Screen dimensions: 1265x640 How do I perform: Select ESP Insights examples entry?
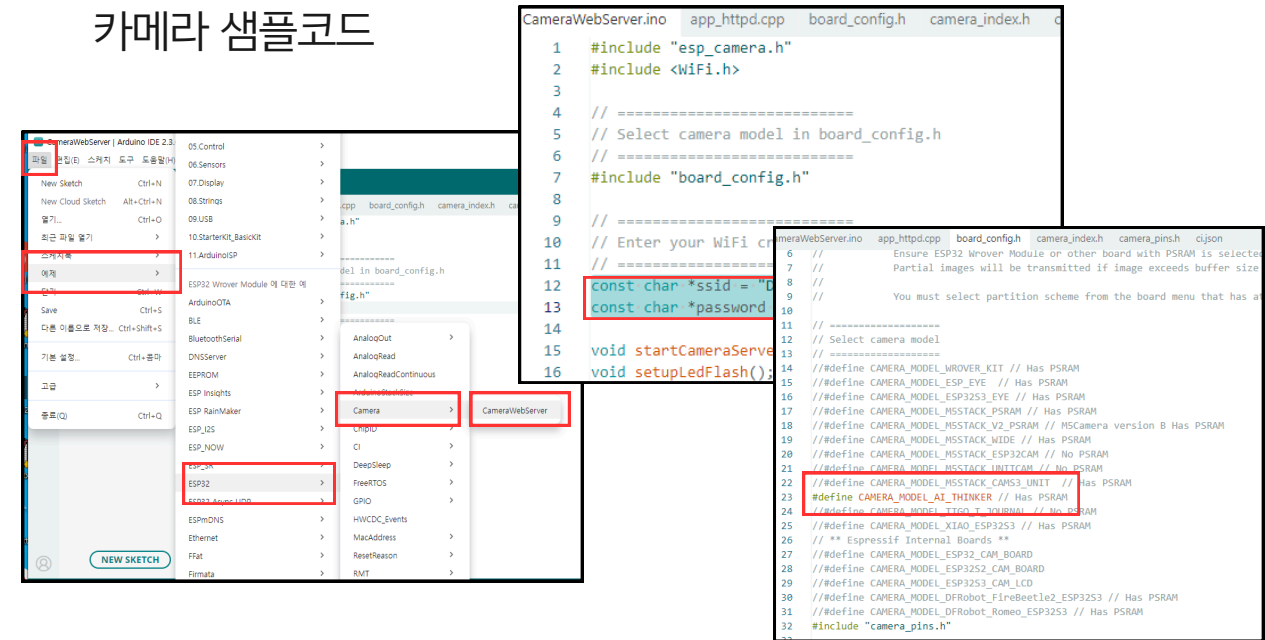coord(257,393)
